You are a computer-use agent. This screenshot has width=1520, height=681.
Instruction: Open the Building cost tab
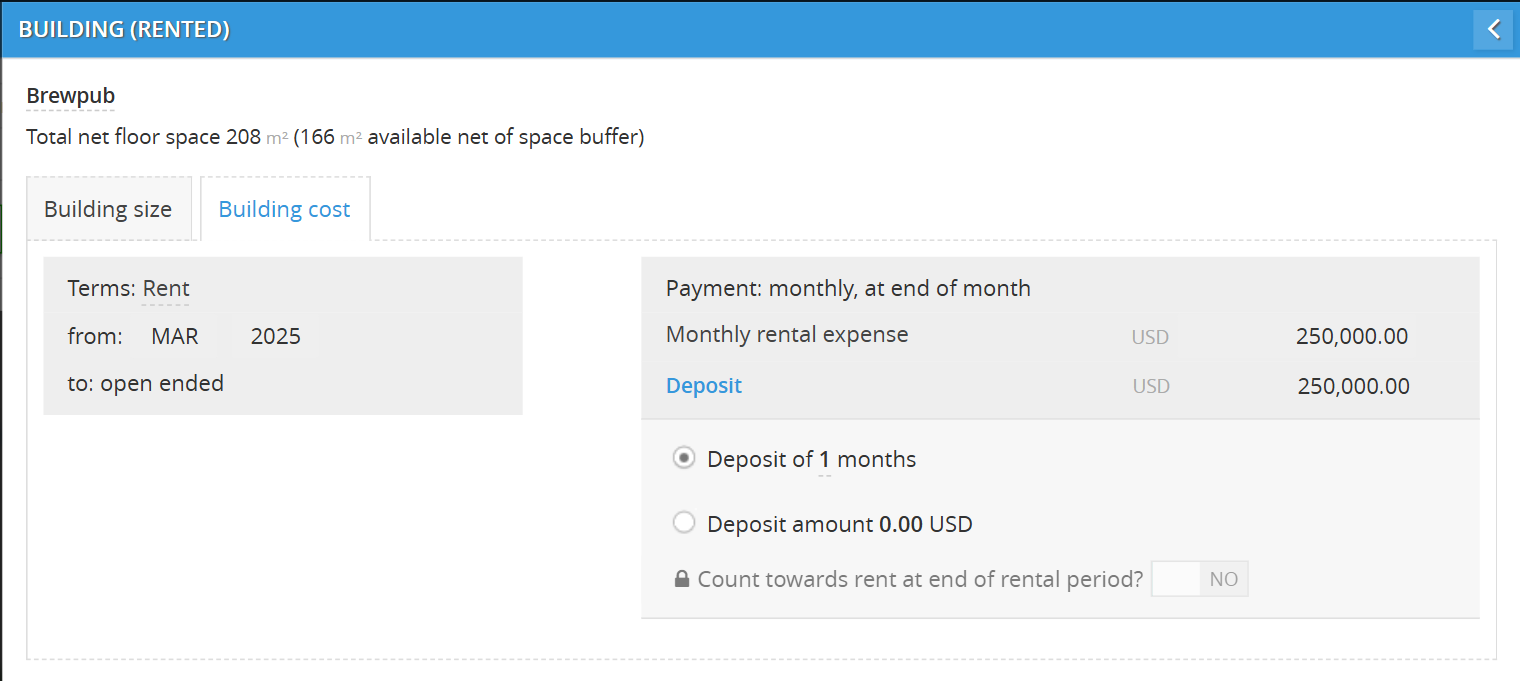click(284, 210)
